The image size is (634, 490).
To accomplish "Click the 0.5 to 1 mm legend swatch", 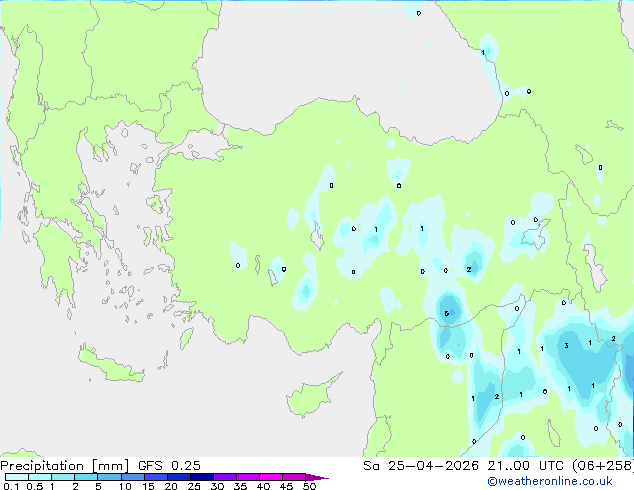I will coord(40,477).
